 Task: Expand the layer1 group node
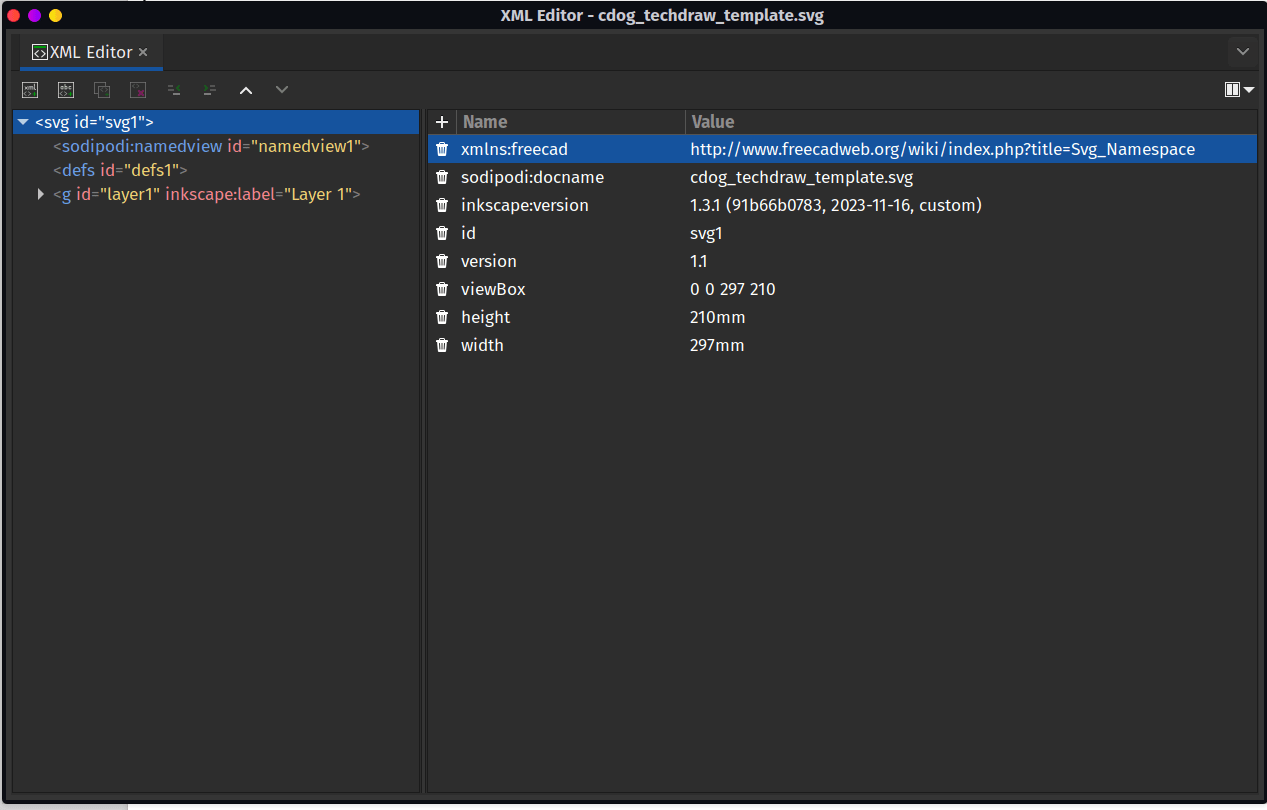[x=41, y=194]
